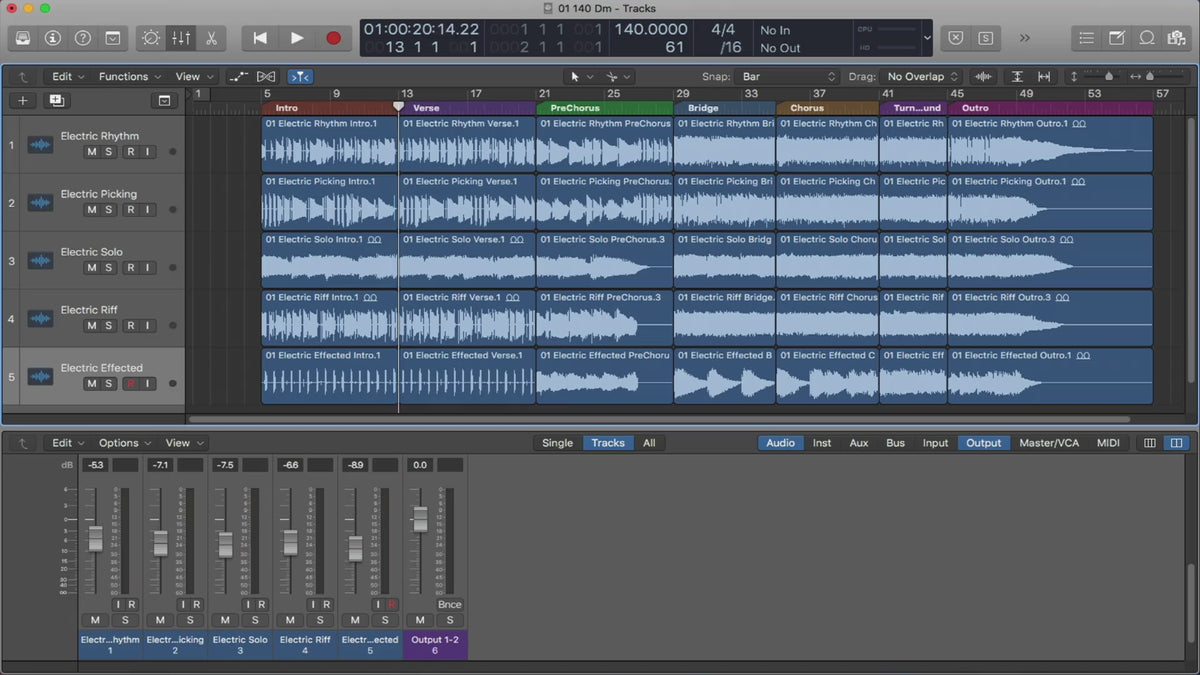This screenshot has height=675, width=1200.
Task: Click the Record button
Action: (333, 38)
